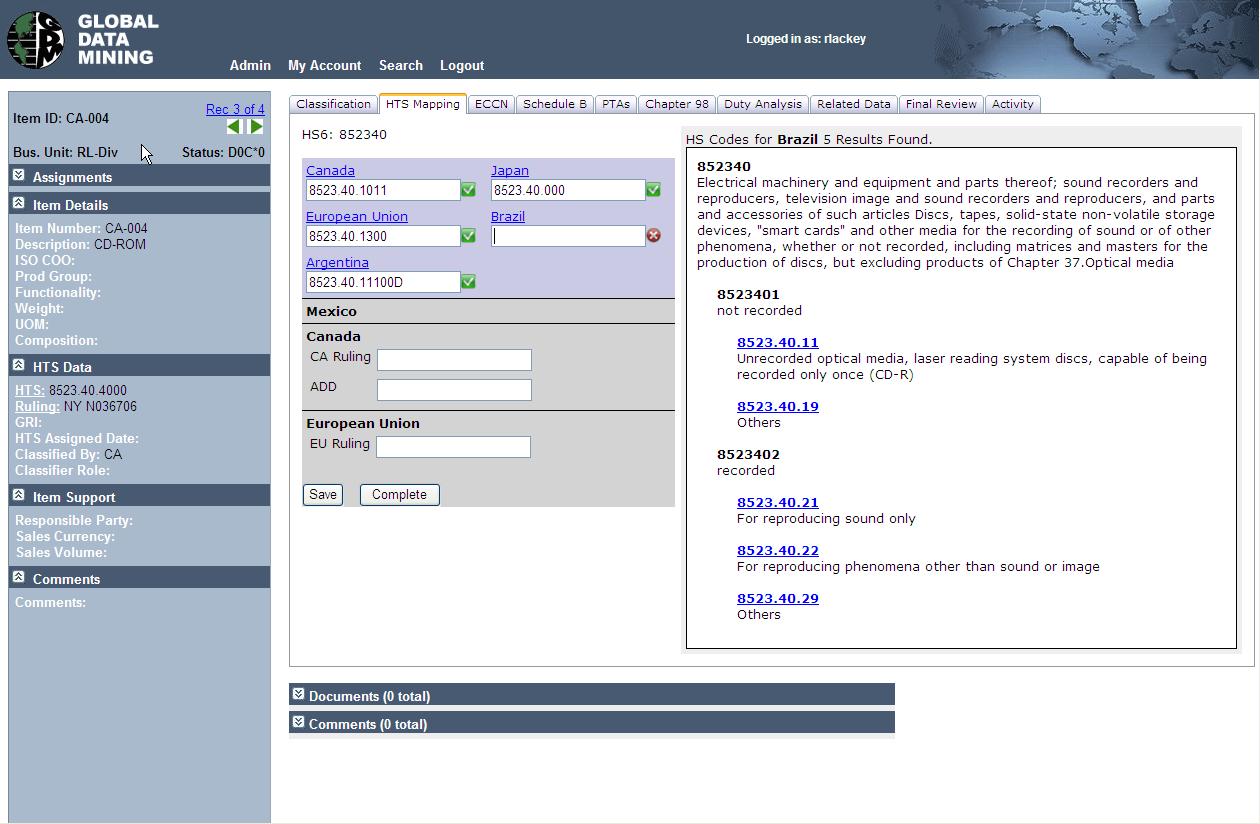Click the next record green arrow
The height and width of the screenshot is (824, 1260).
click(256, 127)
